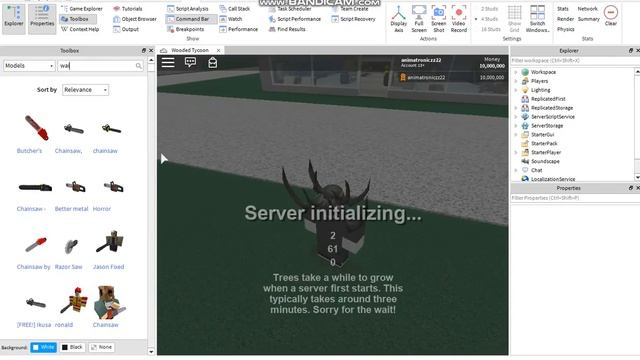Show the Output window
Screen dimensions: 640x360
click(126, 29)
